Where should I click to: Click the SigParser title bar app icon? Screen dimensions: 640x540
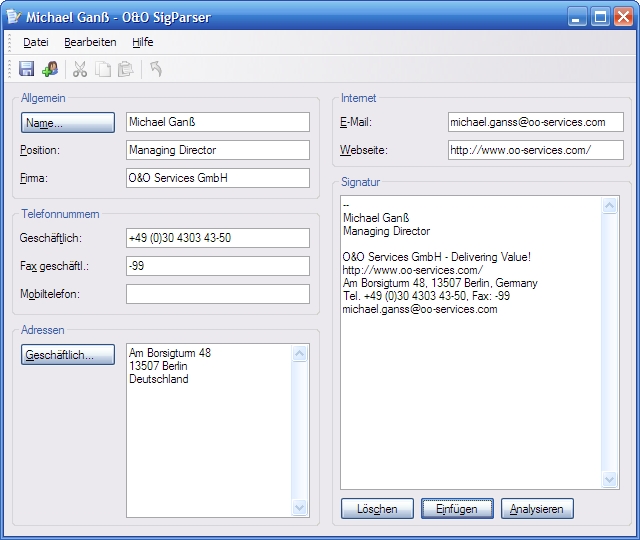pyautogui.click(x=13, y=16)
